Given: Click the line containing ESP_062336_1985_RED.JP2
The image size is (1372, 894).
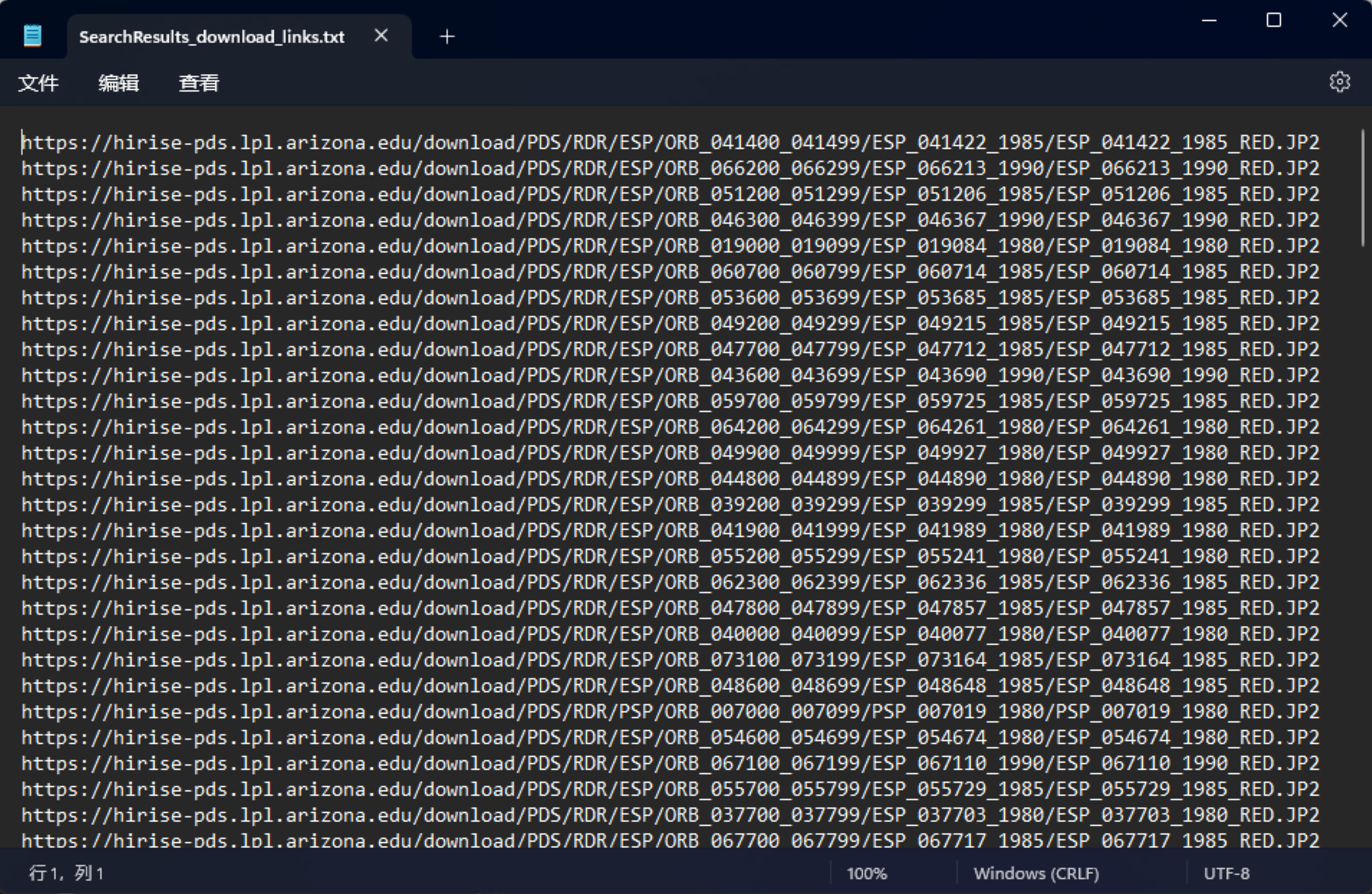Looking at the screenshot, I should tap(670, 582).
